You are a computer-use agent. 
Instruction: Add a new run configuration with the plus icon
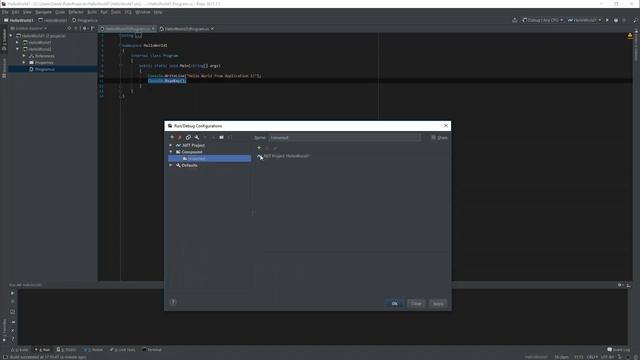172,138
